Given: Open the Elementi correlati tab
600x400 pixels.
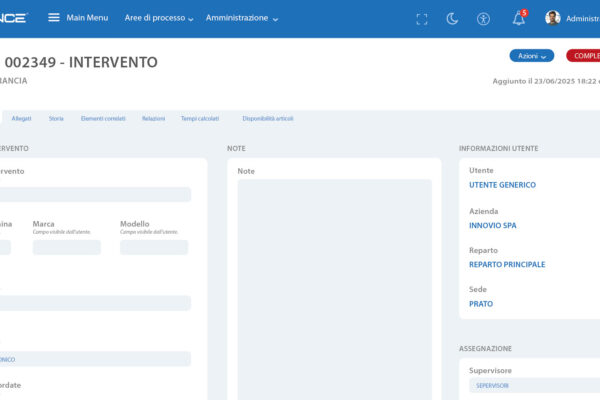Looking at the screenshot, I should click(103, 119).
